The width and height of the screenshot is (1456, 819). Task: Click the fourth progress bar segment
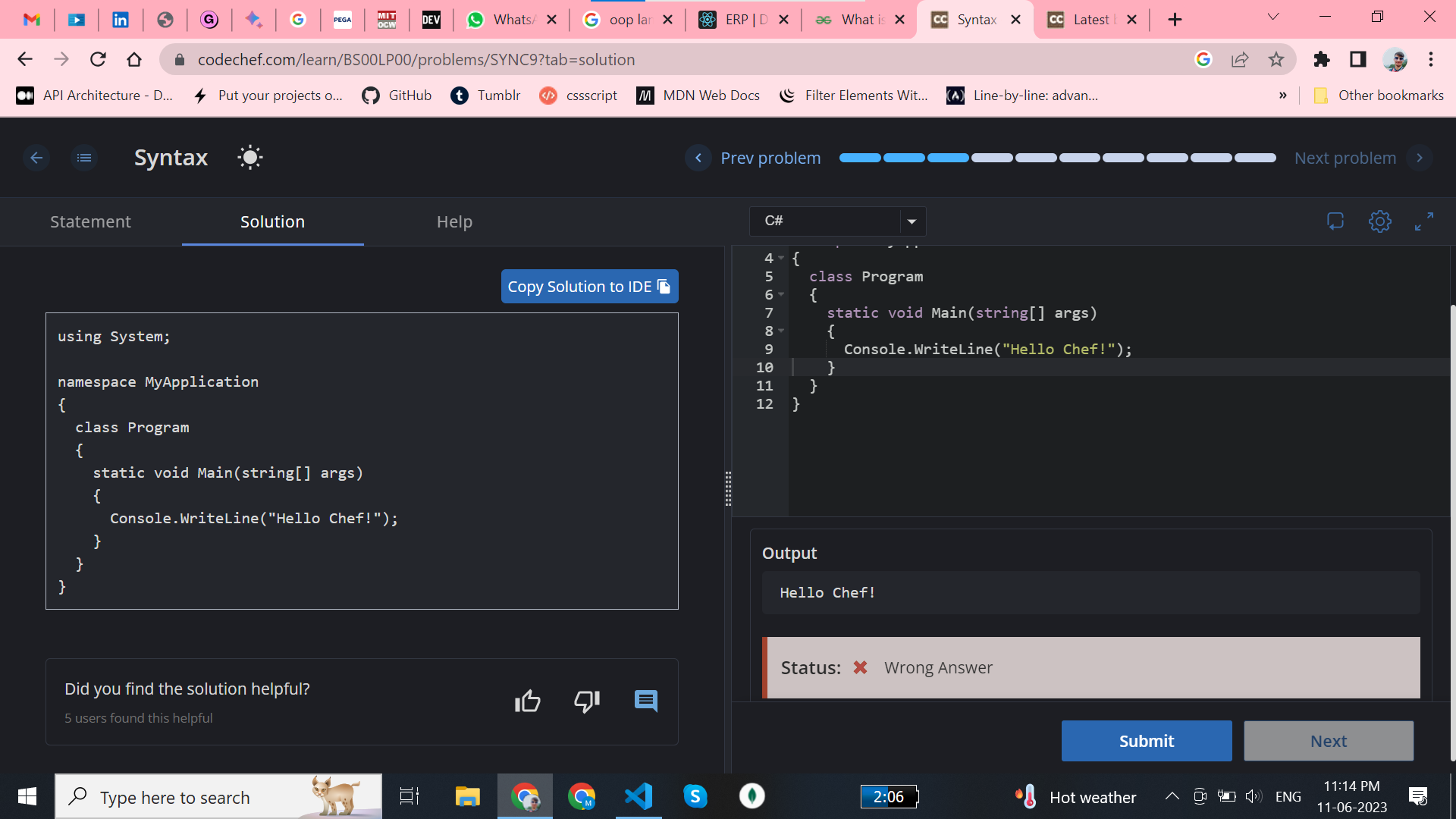click(x=992, y=158)
